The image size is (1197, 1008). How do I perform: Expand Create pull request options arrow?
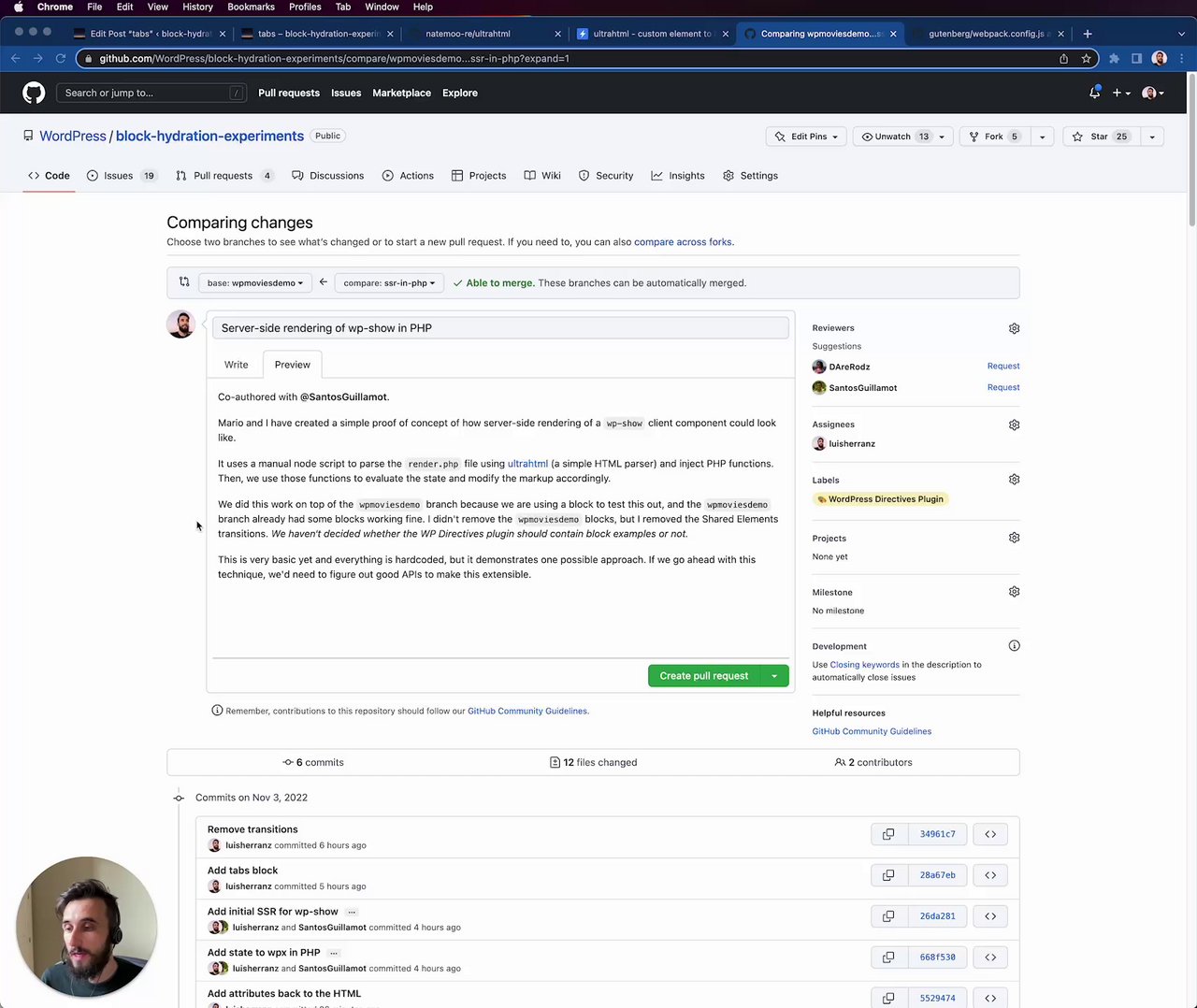point(774,676)
